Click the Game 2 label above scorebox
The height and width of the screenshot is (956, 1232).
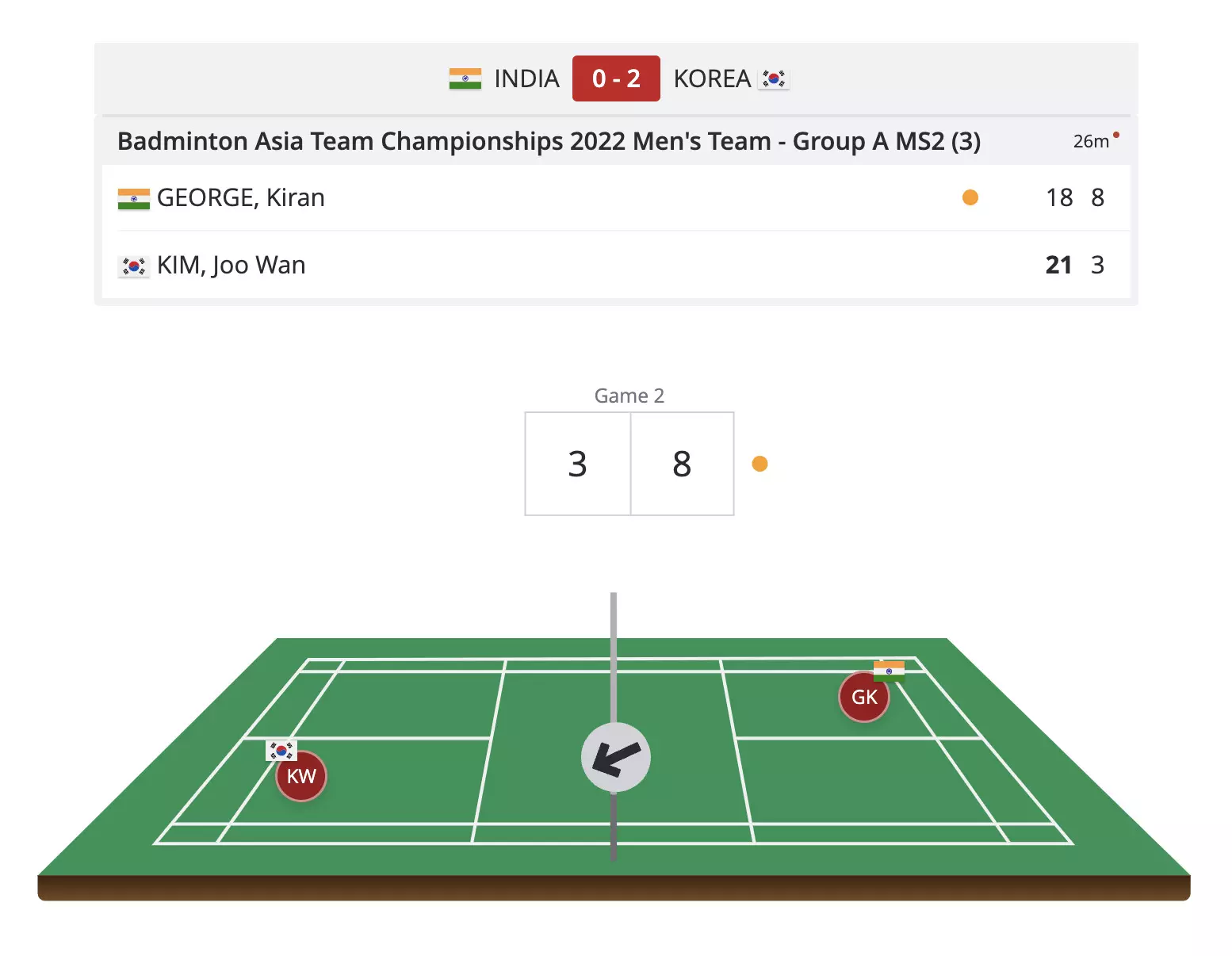pyautogui.click(x=629, y=396)
